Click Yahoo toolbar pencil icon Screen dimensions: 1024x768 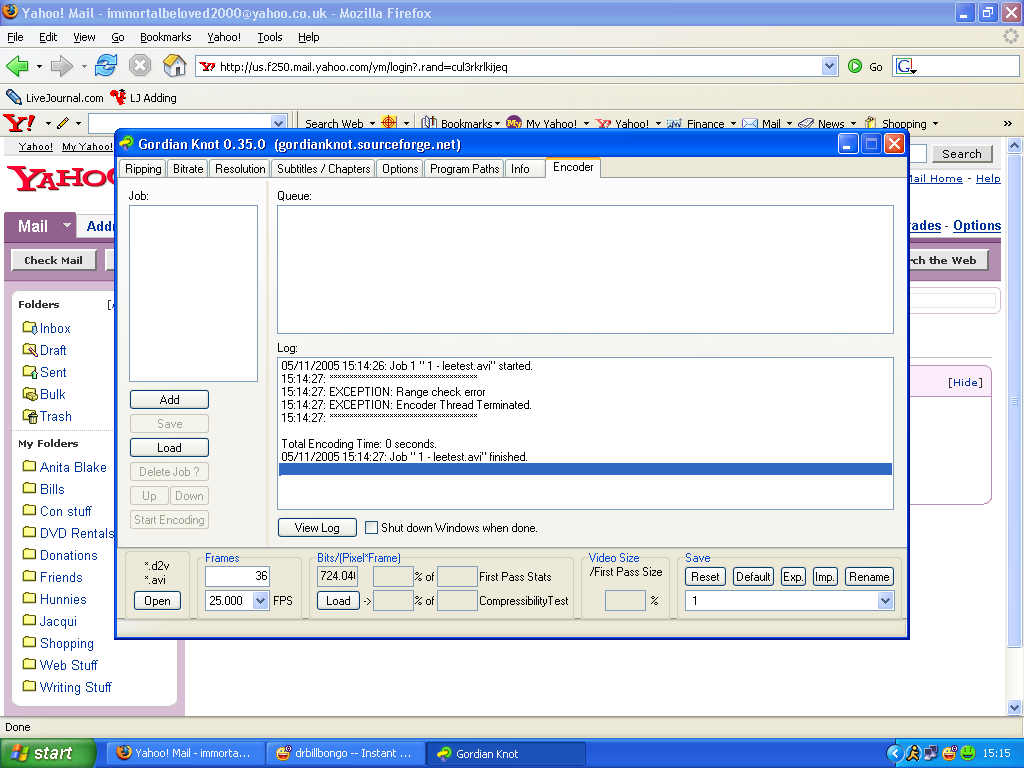click(x=63, y=123)
